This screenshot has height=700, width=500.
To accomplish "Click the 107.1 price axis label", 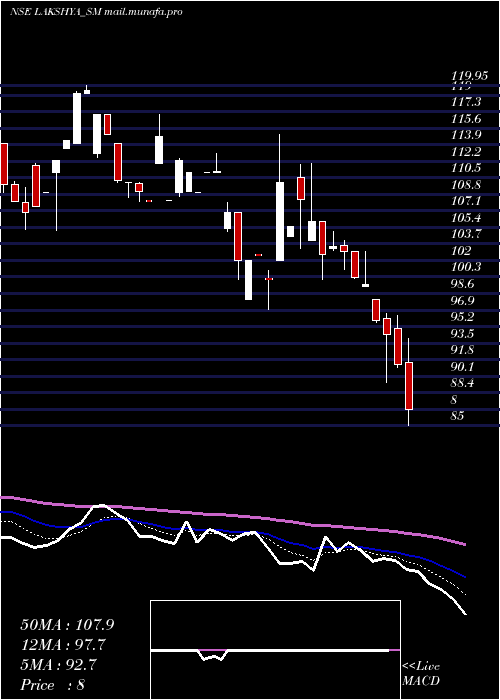I will (465, 201).
